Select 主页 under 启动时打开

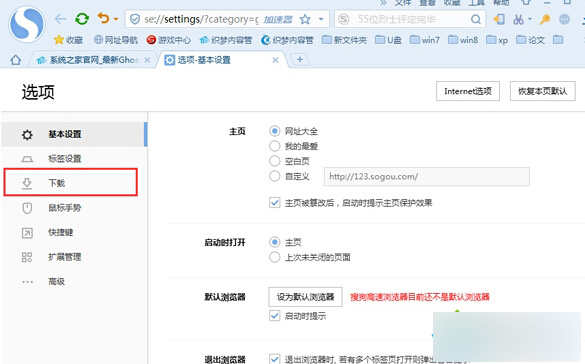[275, 242]
